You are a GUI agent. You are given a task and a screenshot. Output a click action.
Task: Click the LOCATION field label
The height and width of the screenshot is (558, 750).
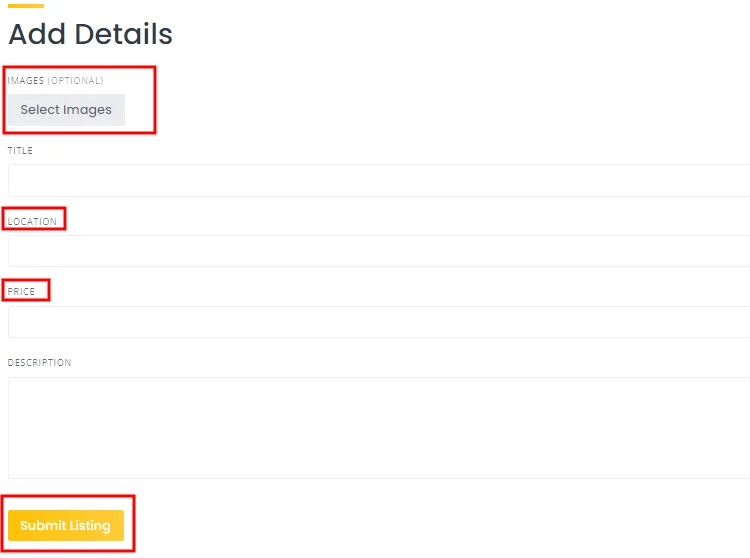(x=33, y=221)
